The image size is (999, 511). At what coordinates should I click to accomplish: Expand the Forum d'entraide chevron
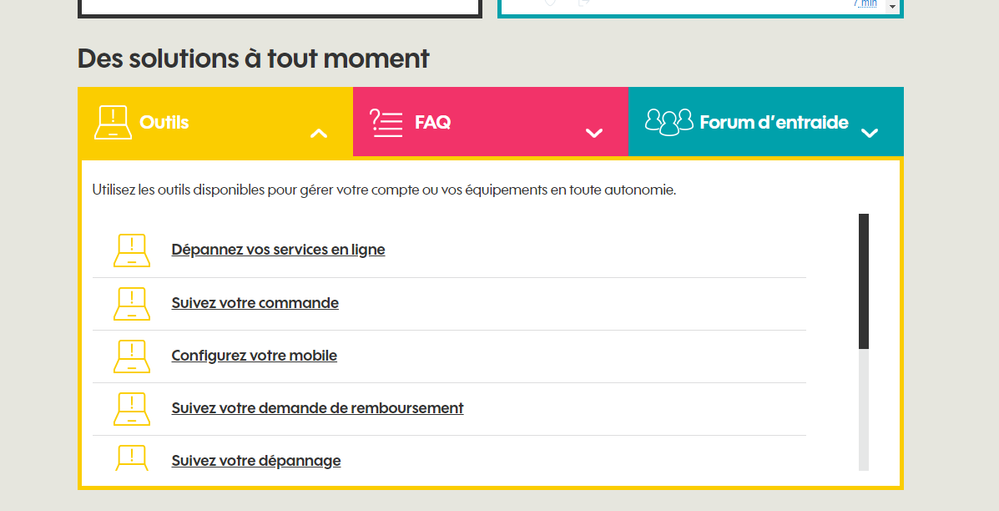[x=869, y=133]
